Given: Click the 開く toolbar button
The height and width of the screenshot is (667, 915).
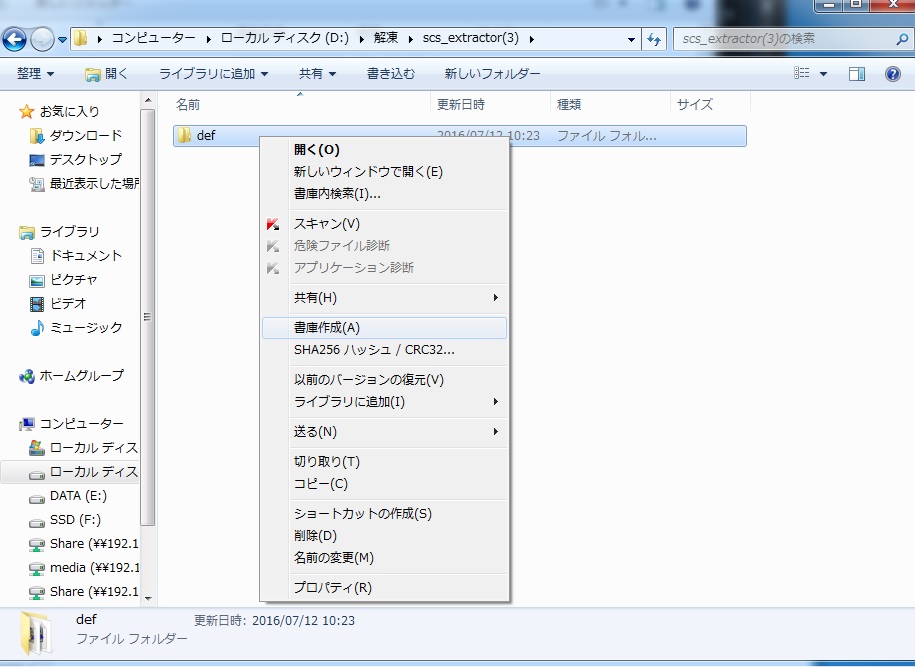Looking at the screenshot, I should tap(106, 74).
